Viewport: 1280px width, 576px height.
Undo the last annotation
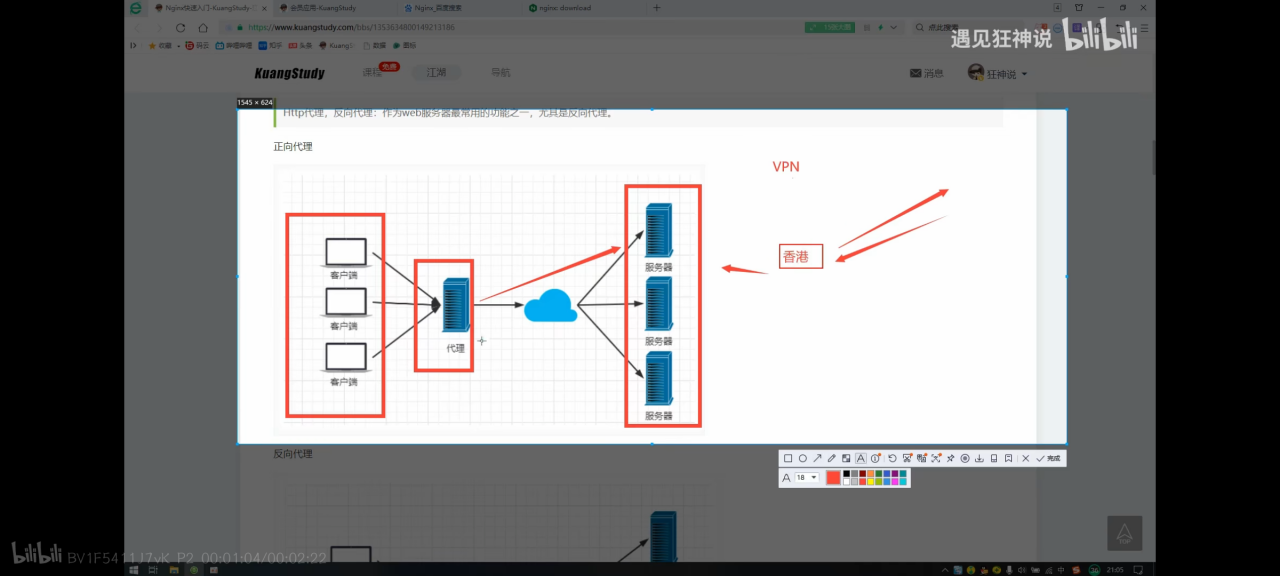click(x=892, y=458)
